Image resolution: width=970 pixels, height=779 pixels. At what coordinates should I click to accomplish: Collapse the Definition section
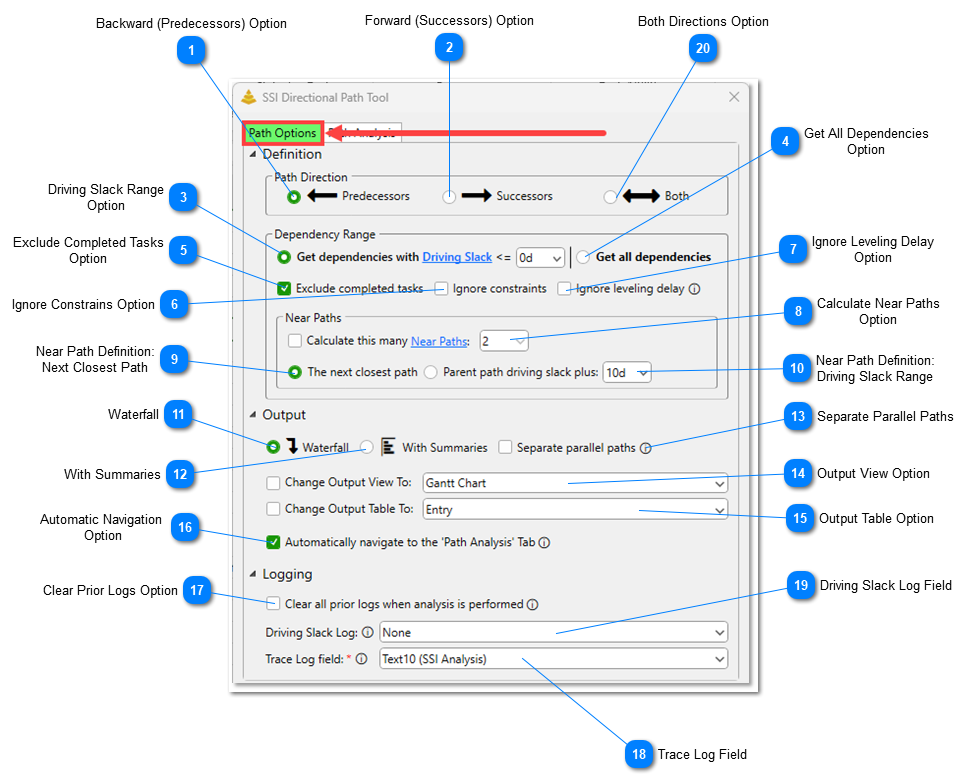pyautogui.click(x=252, y=154)
